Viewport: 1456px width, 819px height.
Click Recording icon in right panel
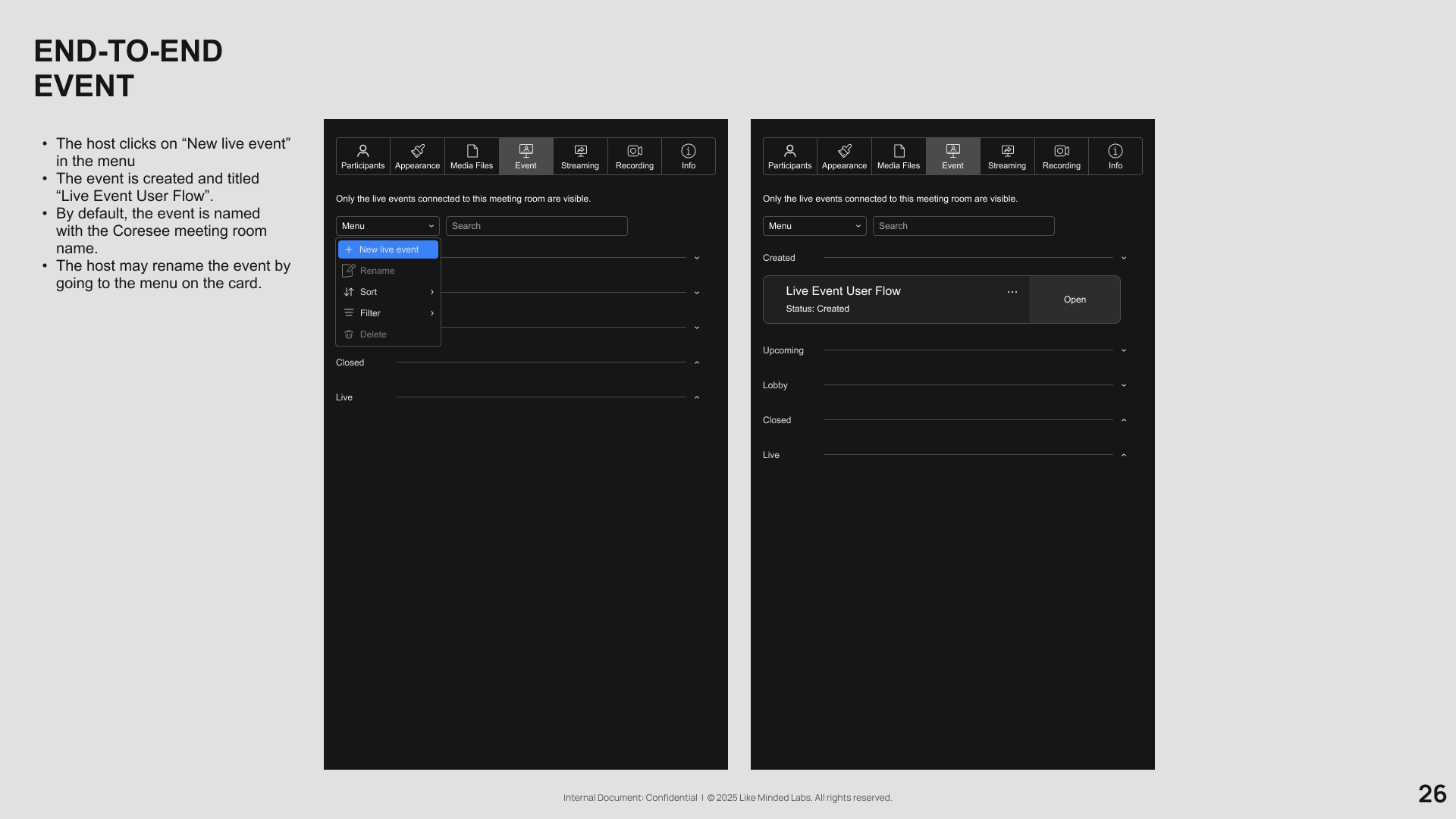click(1061, 156)
